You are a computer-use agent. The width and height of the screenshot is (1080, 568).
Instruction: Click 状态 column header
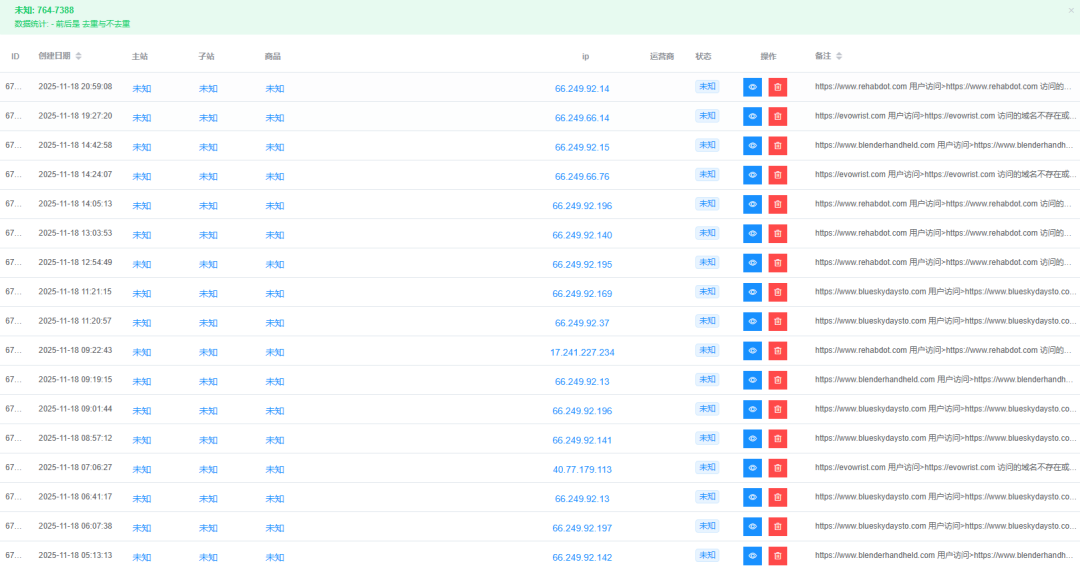[703, 56]
